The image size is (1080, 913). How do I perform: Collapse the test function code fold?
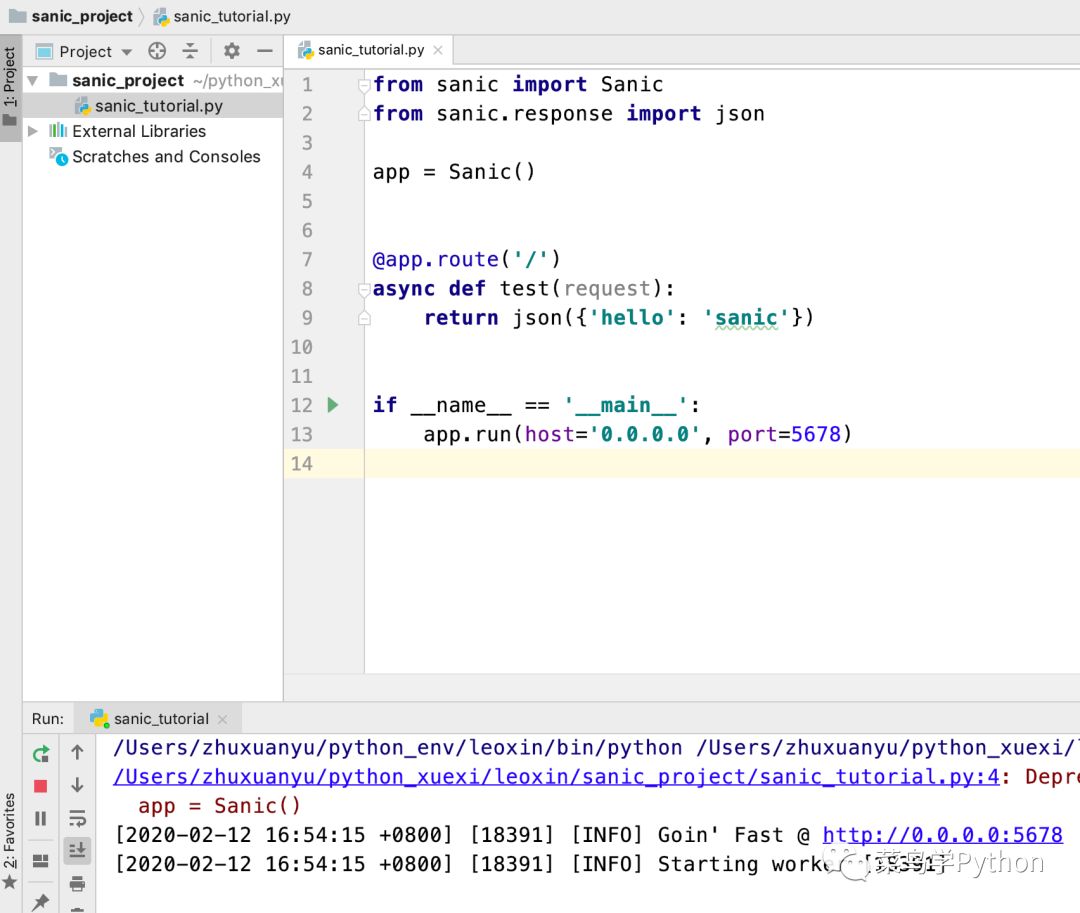click(363, 288)
